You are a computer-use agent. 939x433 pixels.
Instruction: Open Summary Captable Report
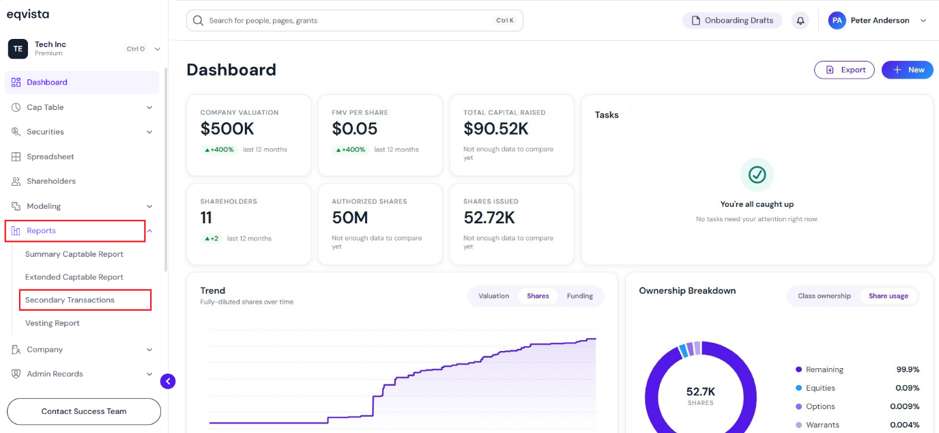74,254
